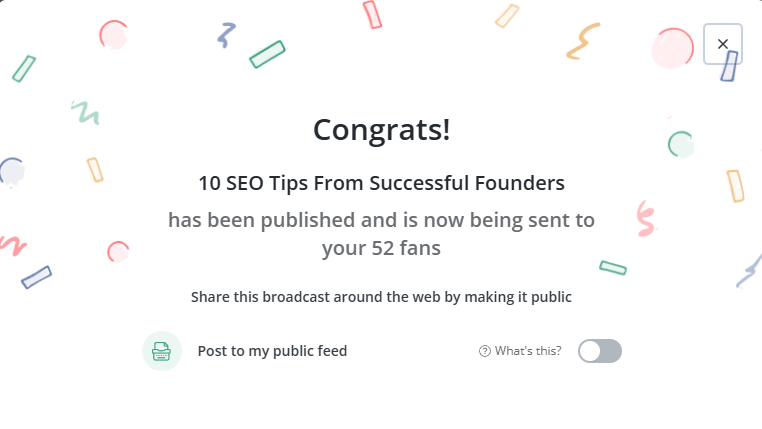Click the 'Share this broadcast around the web' text
This screenshot has width=762, height=429.
pos(381,297)
